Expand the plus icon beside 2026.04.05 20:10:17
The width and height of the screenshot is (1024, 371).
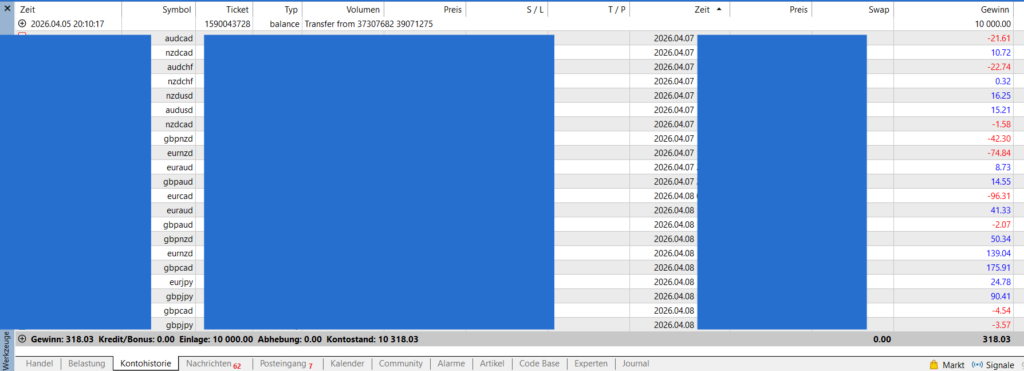[x=22, y=24]
